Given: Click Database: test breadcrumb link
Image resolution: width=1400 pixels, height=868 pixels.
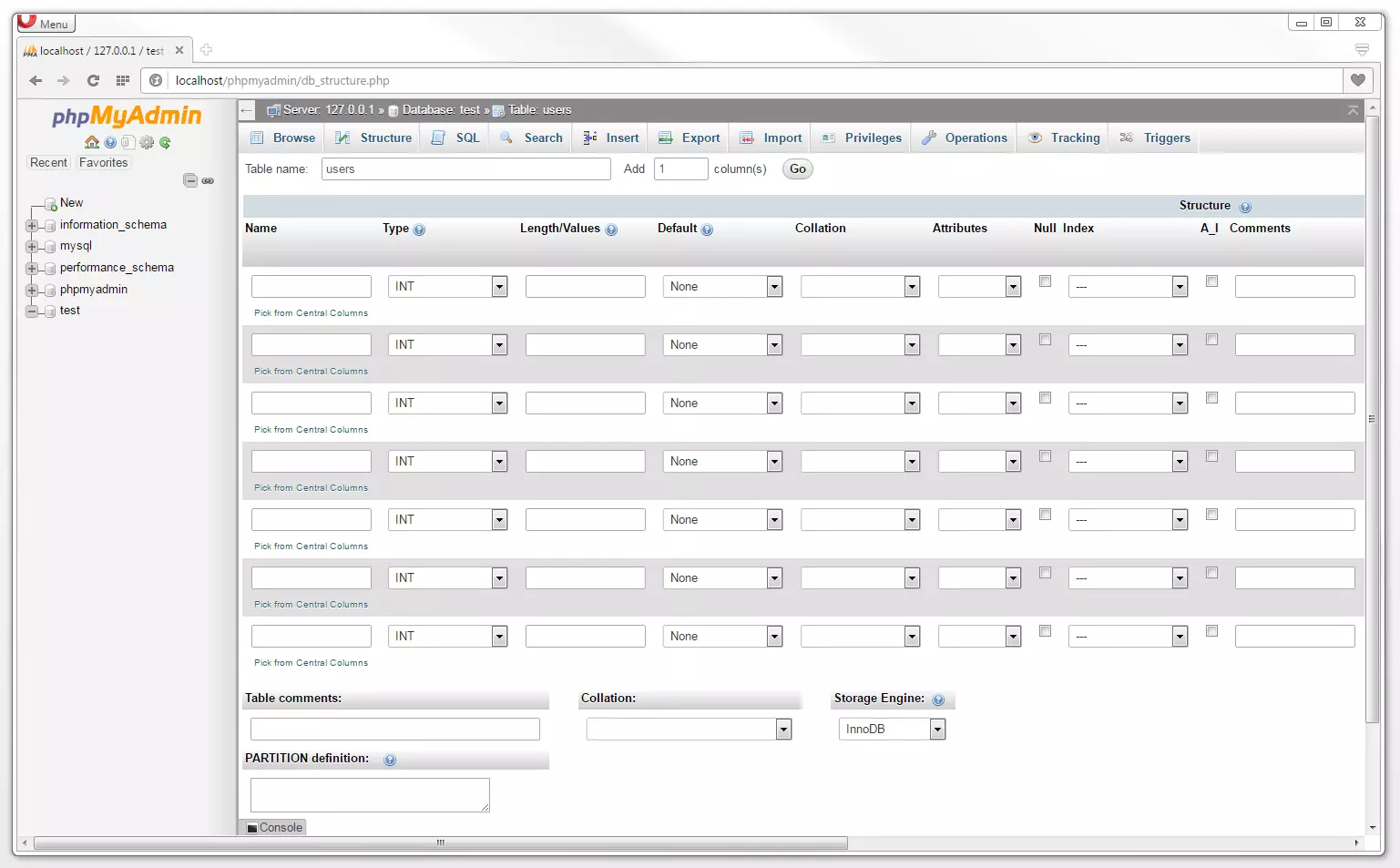Looking at the screenshot, I should [441, 110].
